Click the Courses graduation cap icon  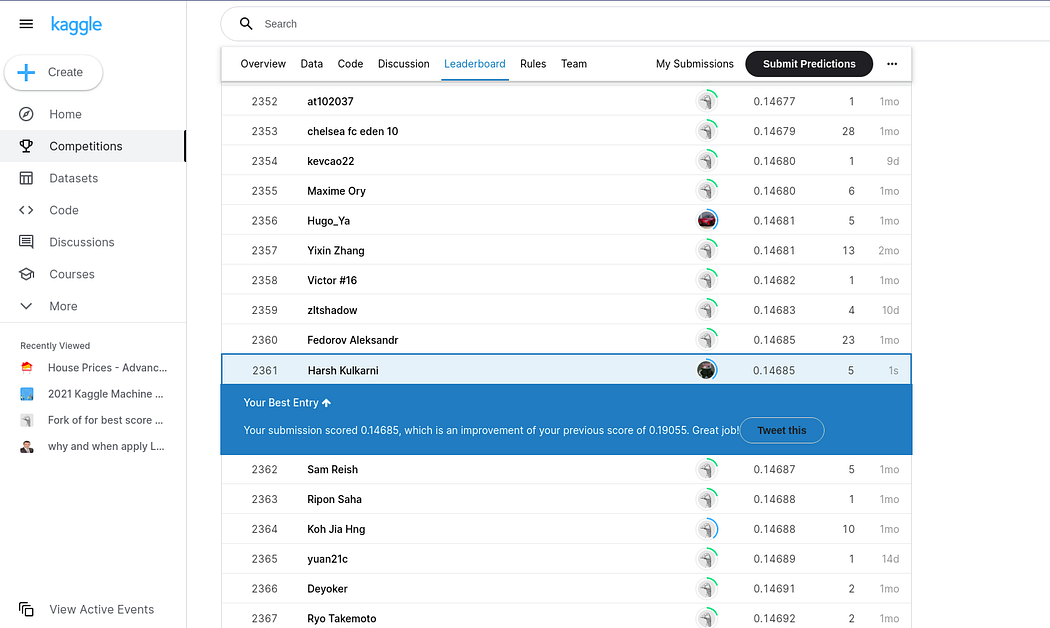(x=26, y=274)
